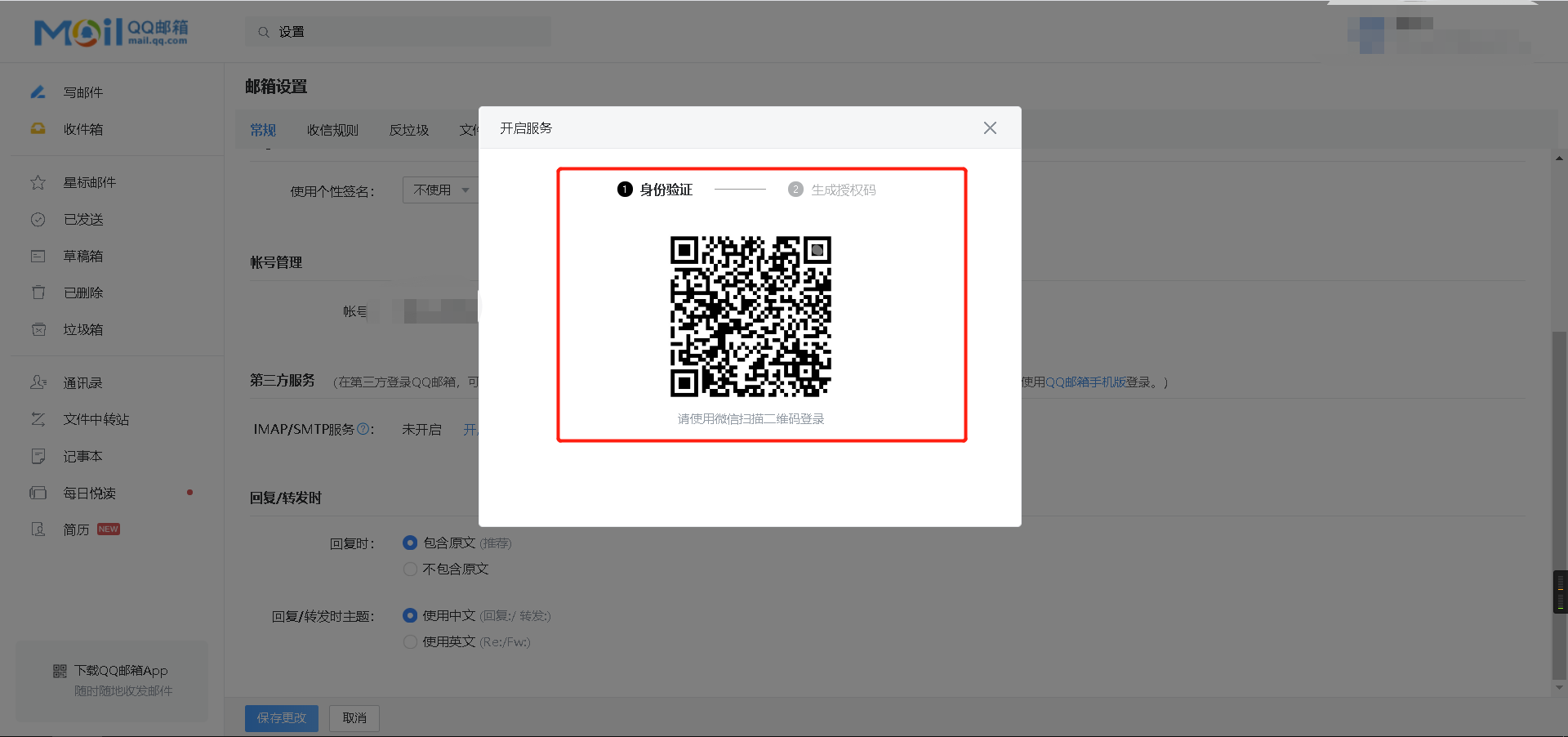Open 记事本 in the sidebar

[x=83, y=456]
